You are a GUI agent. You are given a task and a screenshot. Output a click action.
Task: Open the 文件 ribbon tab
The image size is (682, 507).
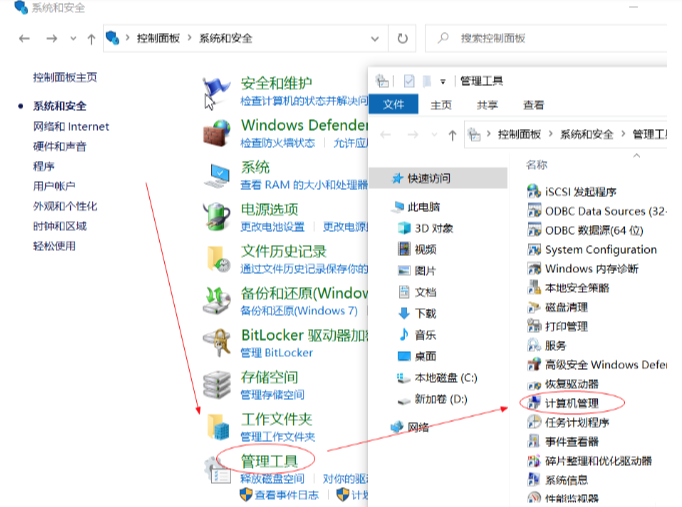point(393,105)
